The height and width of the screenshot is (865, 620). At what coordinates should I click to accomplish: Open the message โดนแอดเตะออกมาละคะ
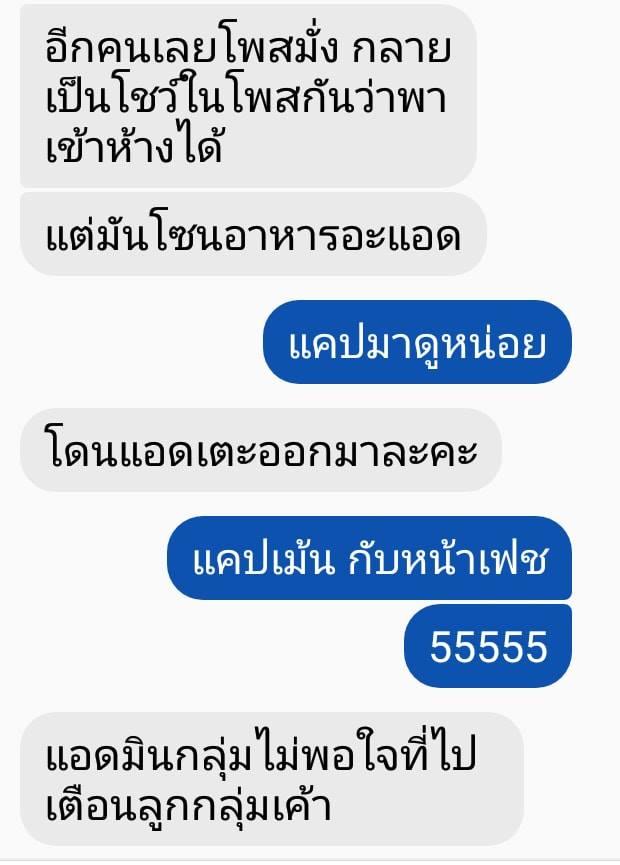[x=260, y=450]
